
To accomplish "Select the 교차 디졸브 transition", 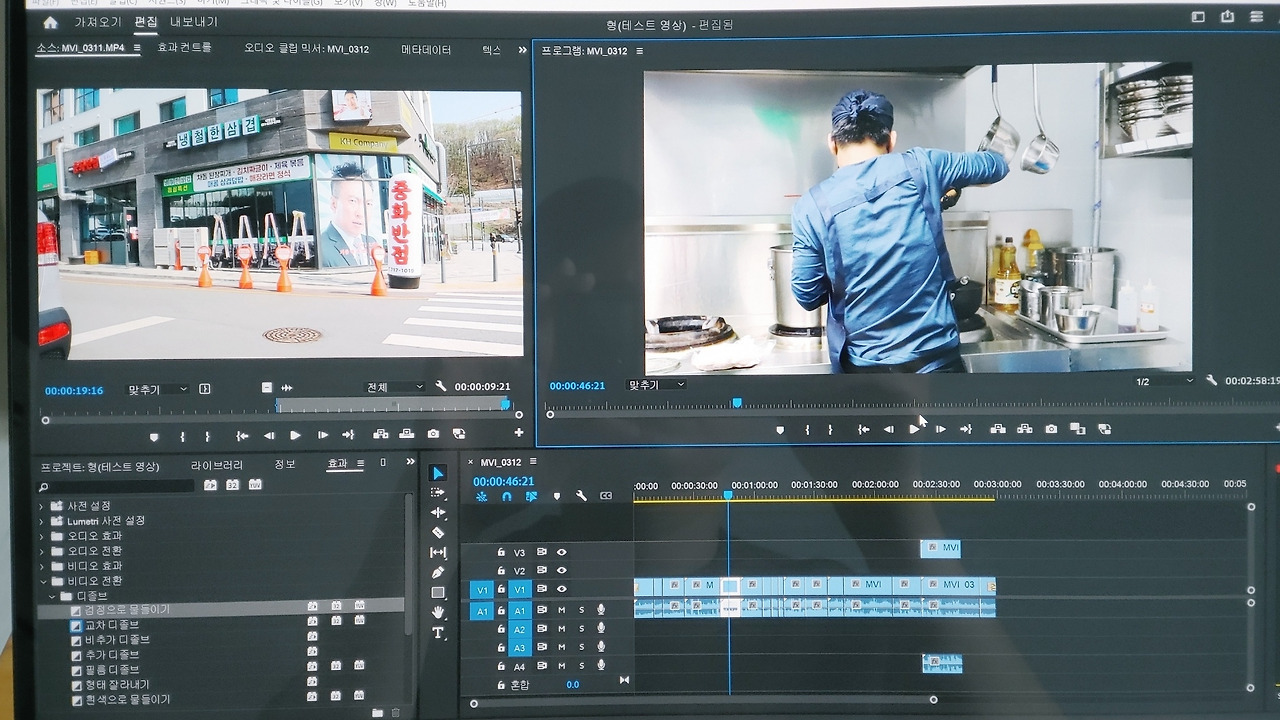I will (x=111, y=625).
